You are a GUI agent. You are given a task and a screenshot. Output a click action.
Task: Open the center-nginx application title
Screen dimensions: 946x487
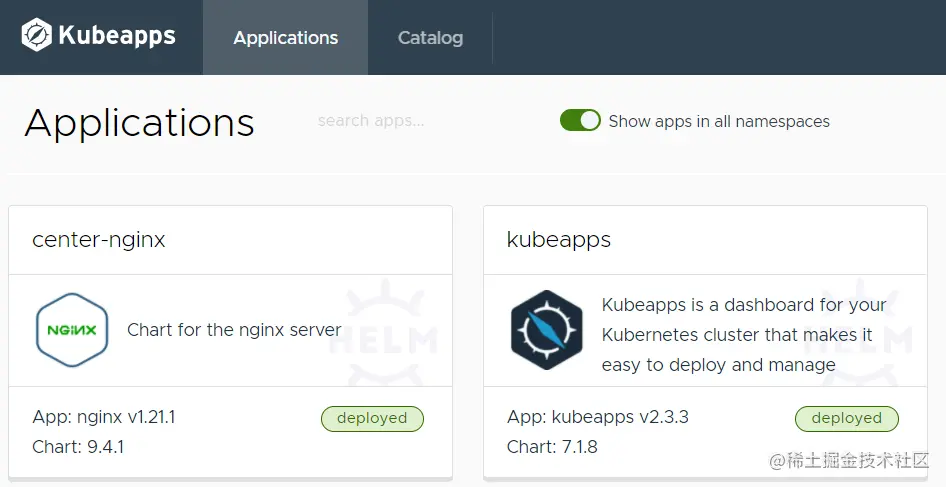pyautogui.click(x=99, y=240)
